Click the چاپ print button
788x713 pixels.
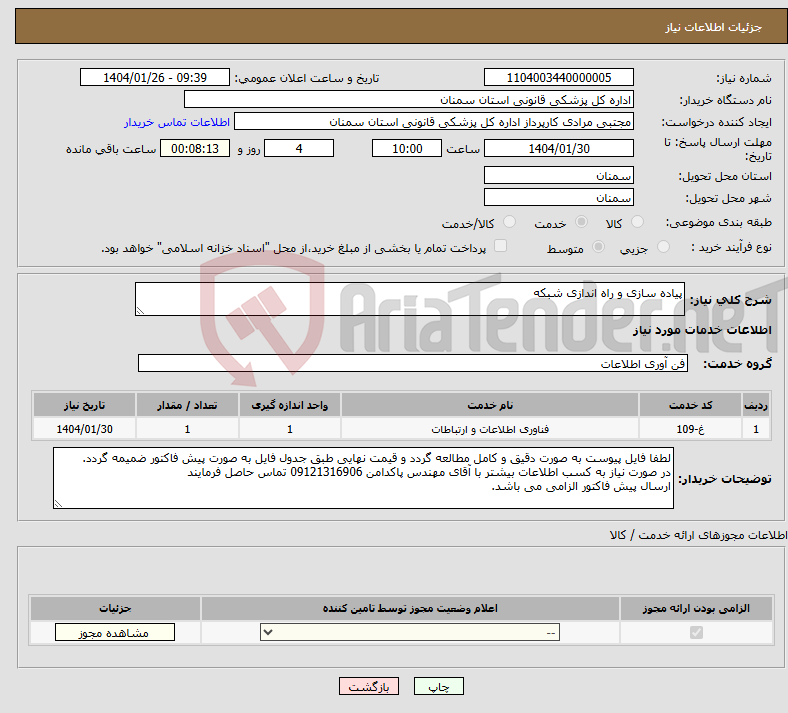[x=439, y=686]
